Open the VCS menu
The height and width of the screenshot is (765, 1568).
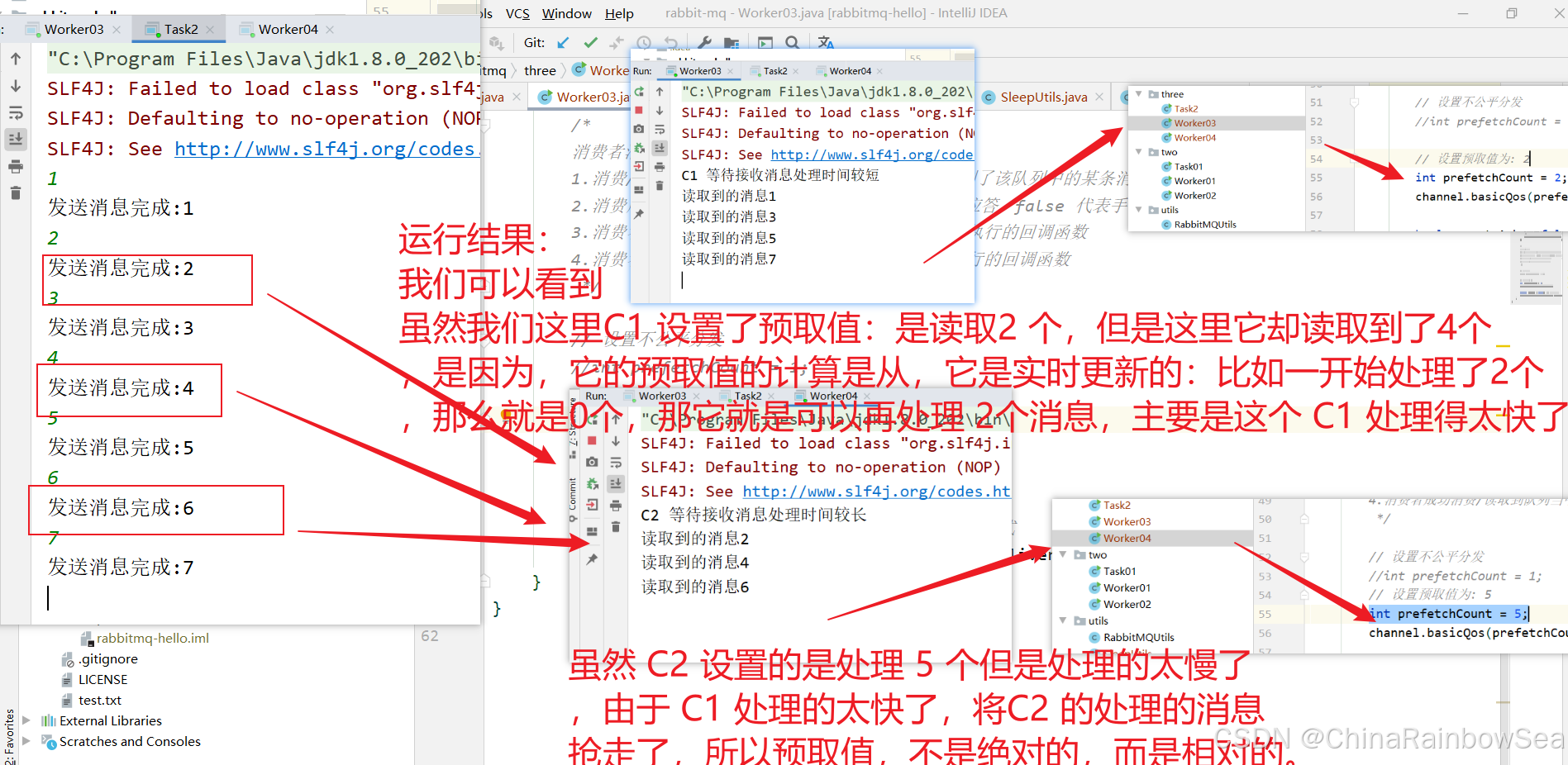coord(517,13)
